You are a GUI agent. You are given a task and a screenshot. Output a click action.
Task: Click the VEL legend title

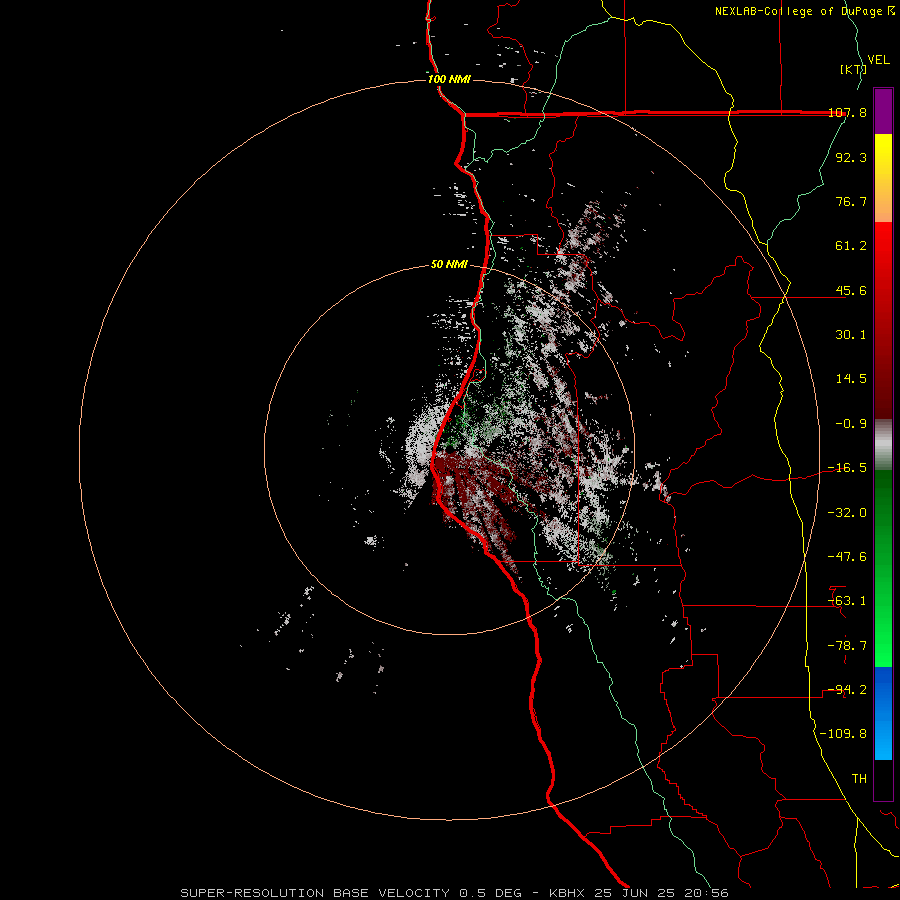[878, 60]
